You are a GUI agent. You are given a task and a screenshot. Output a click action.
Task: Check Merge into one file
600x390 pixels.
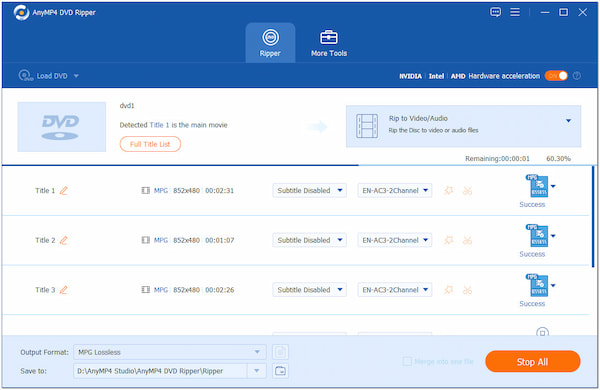click(x=408, y=361)
